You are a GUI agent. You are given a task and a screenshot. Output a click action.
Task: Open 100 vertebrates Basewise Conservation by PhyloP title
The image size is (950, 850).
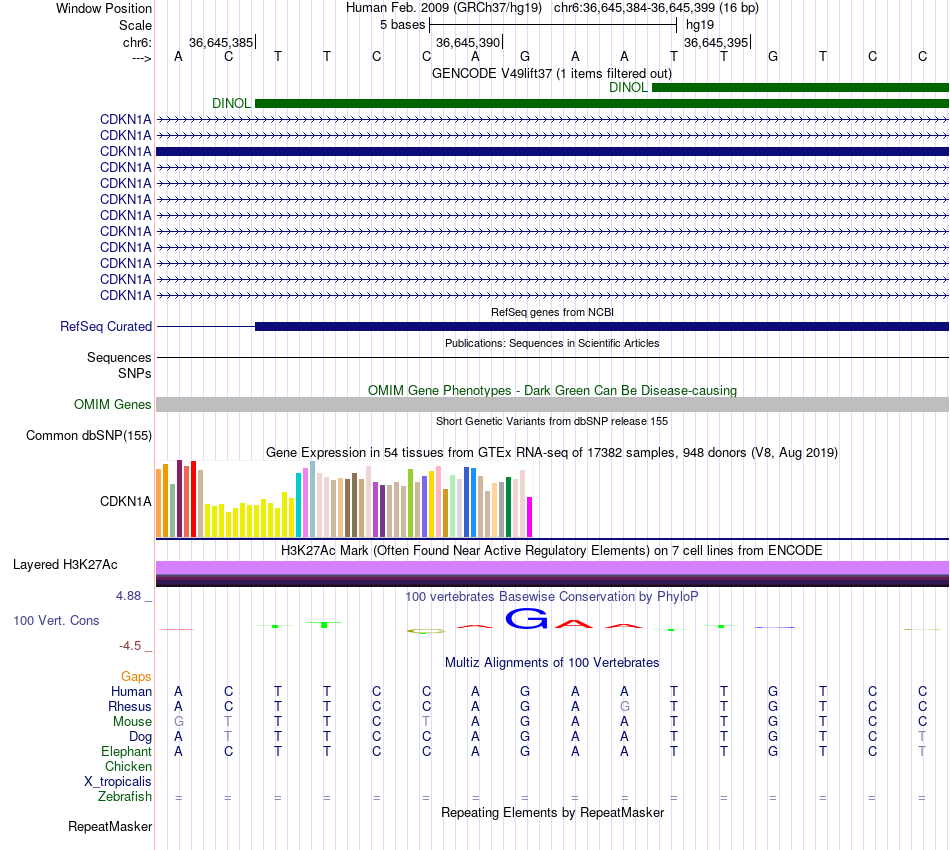552,596
